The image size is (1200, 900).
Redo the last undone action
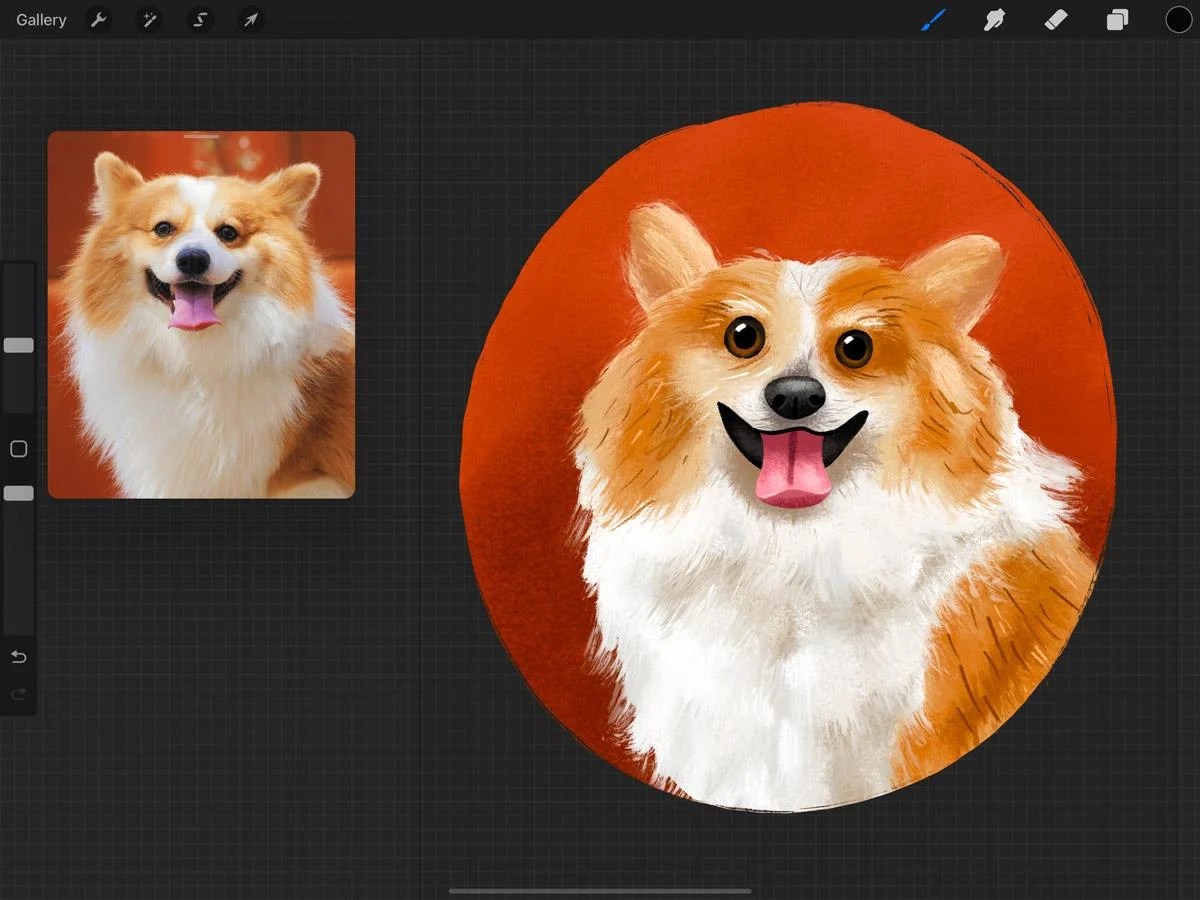18,694
